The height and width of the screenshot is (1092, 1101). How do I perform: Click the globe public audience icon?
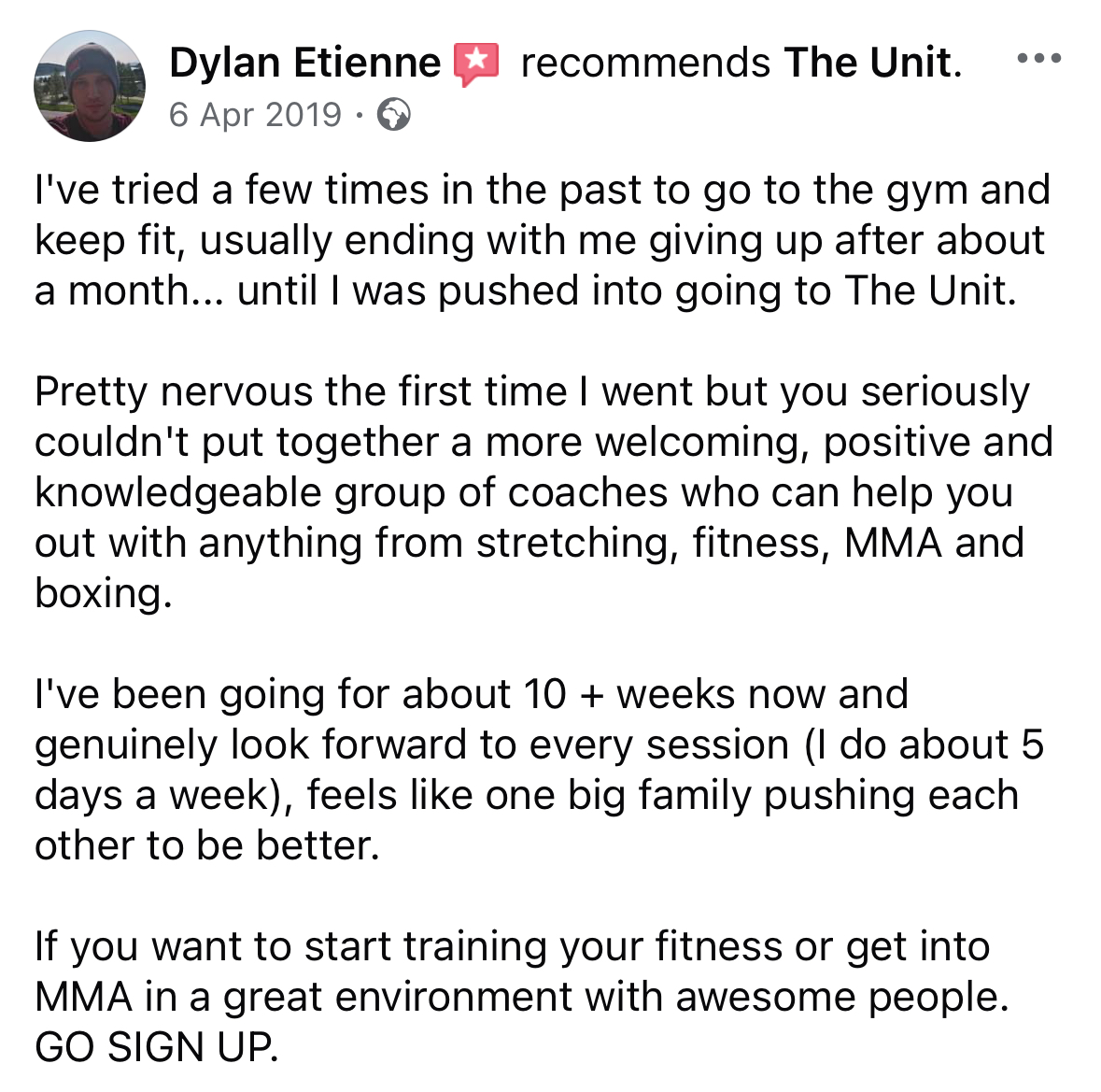[393, 115]
